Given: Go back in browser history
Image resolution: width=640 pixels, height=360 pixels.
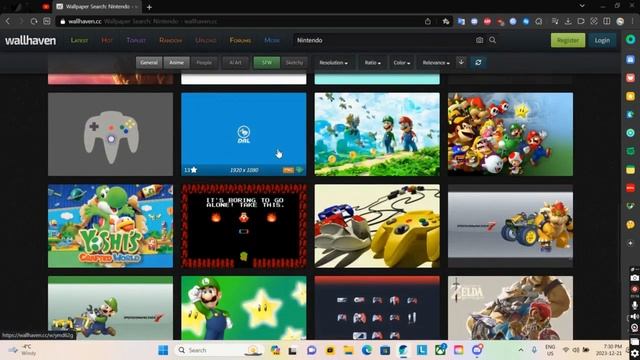Looking at the screenshot, I should [8, 21].
